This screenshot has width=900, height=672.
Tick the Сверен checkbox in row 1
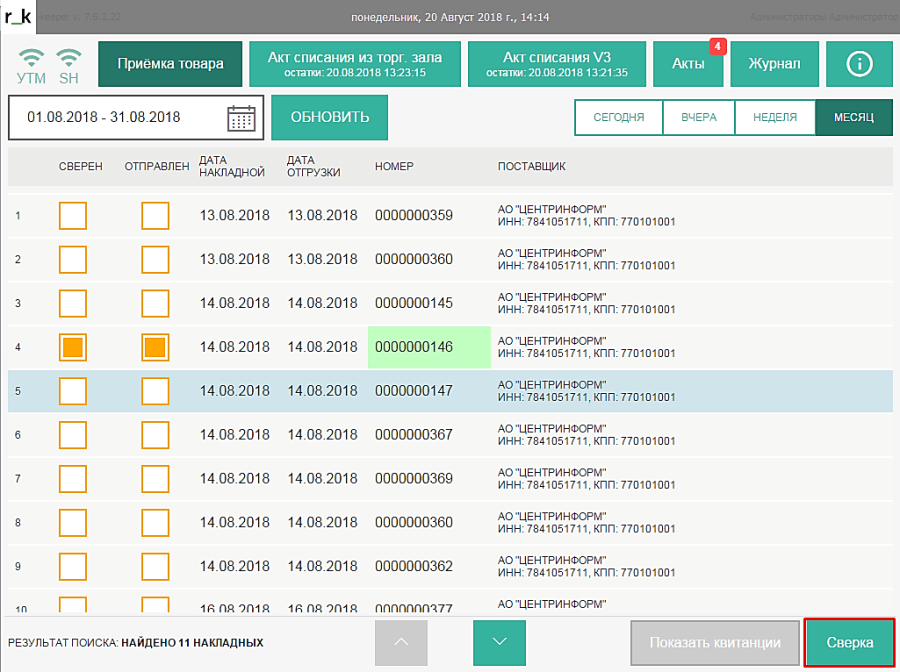tap(73, 216)
